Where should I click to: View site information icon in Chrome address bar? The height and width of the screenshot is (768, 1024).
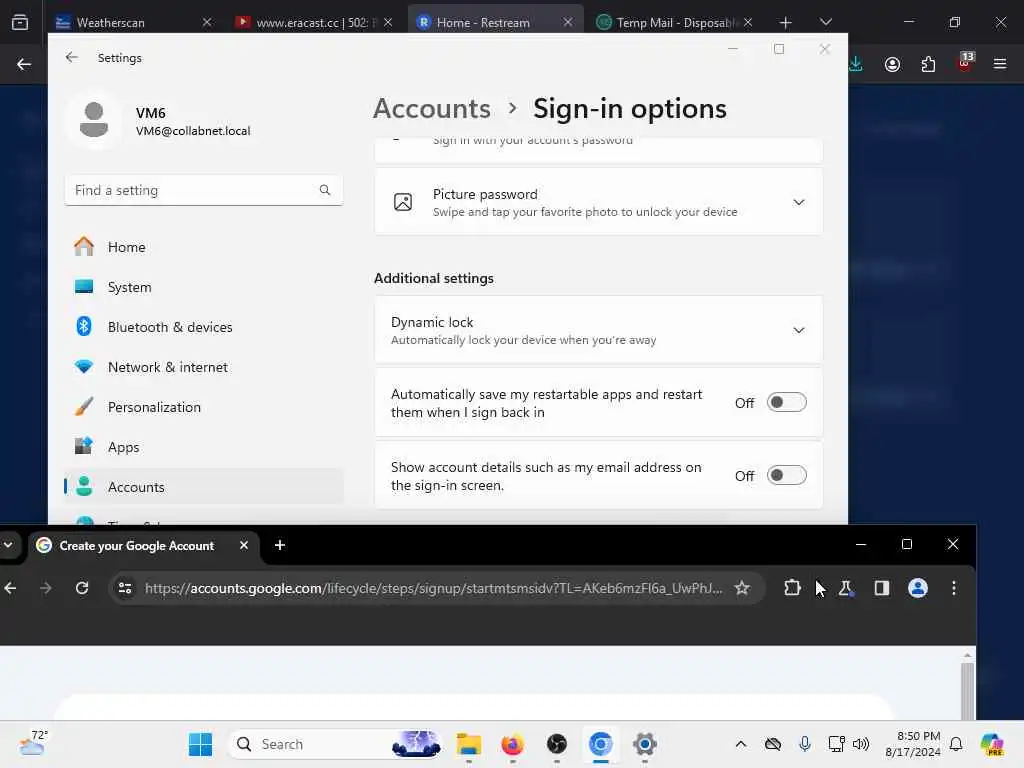pos(125,588)
